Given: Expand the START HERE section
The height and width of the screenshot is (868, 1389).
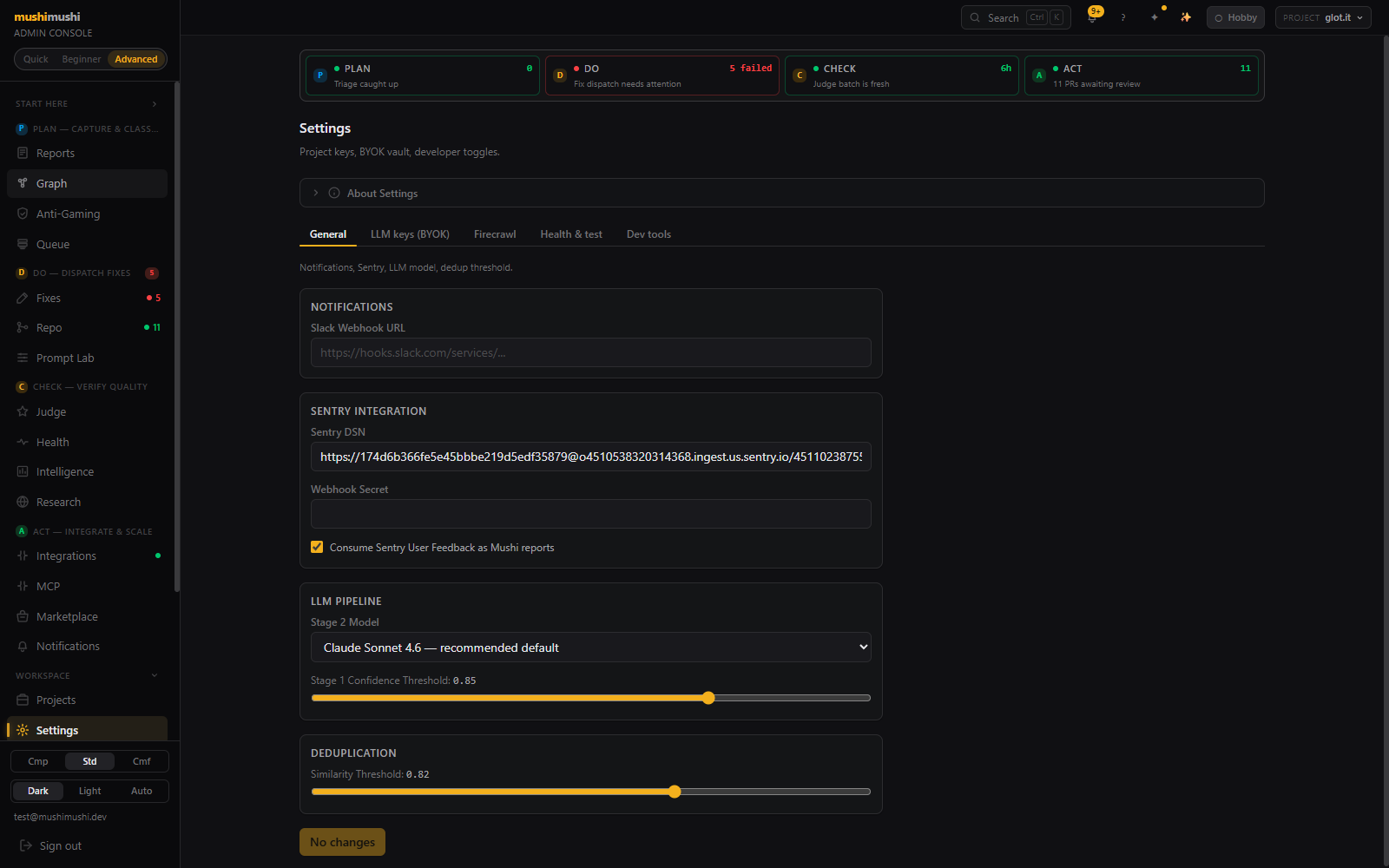Looking at the screenshot, I should 87,103.
